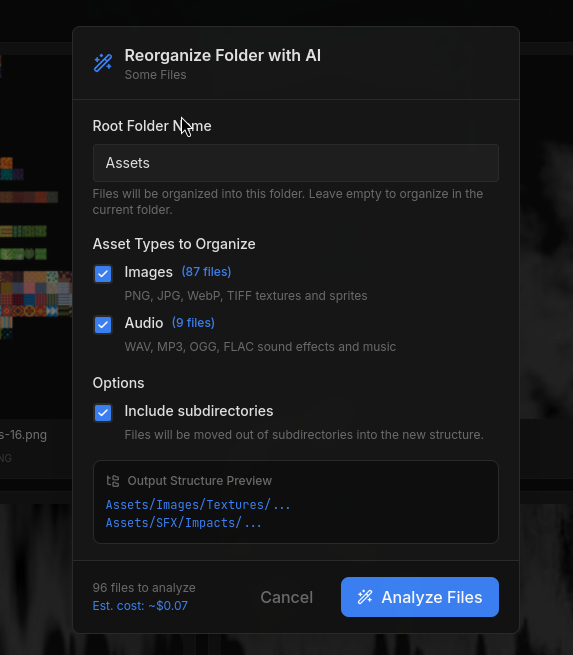
Task: Start analysis with Analyze Files button
Action: pyautogui.click(x=420, y=597)
